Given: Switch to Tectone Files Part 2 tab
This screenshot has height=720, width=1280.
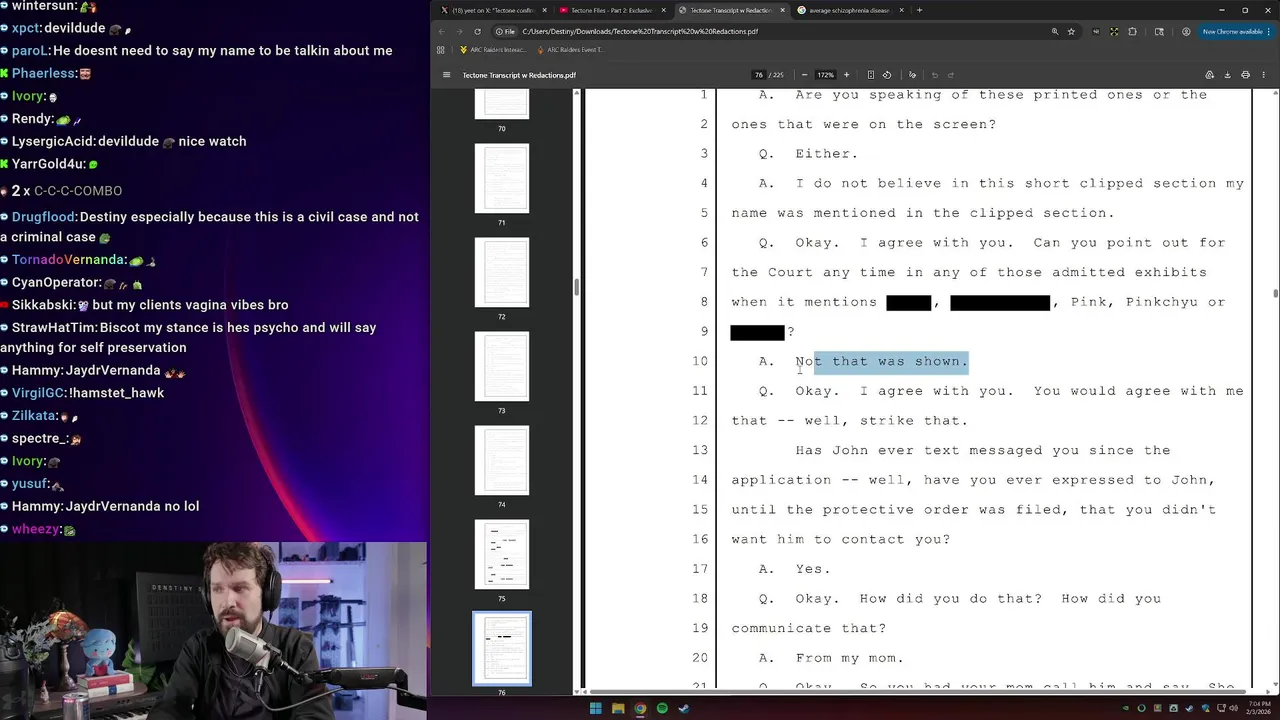Looking at the screenshot, I should click(x=610, y=10).
